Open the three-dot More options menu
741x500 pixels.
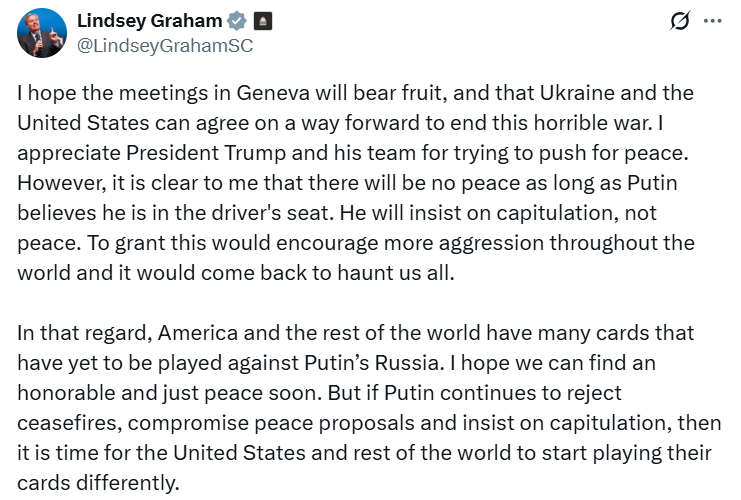(x=711, y=21)
